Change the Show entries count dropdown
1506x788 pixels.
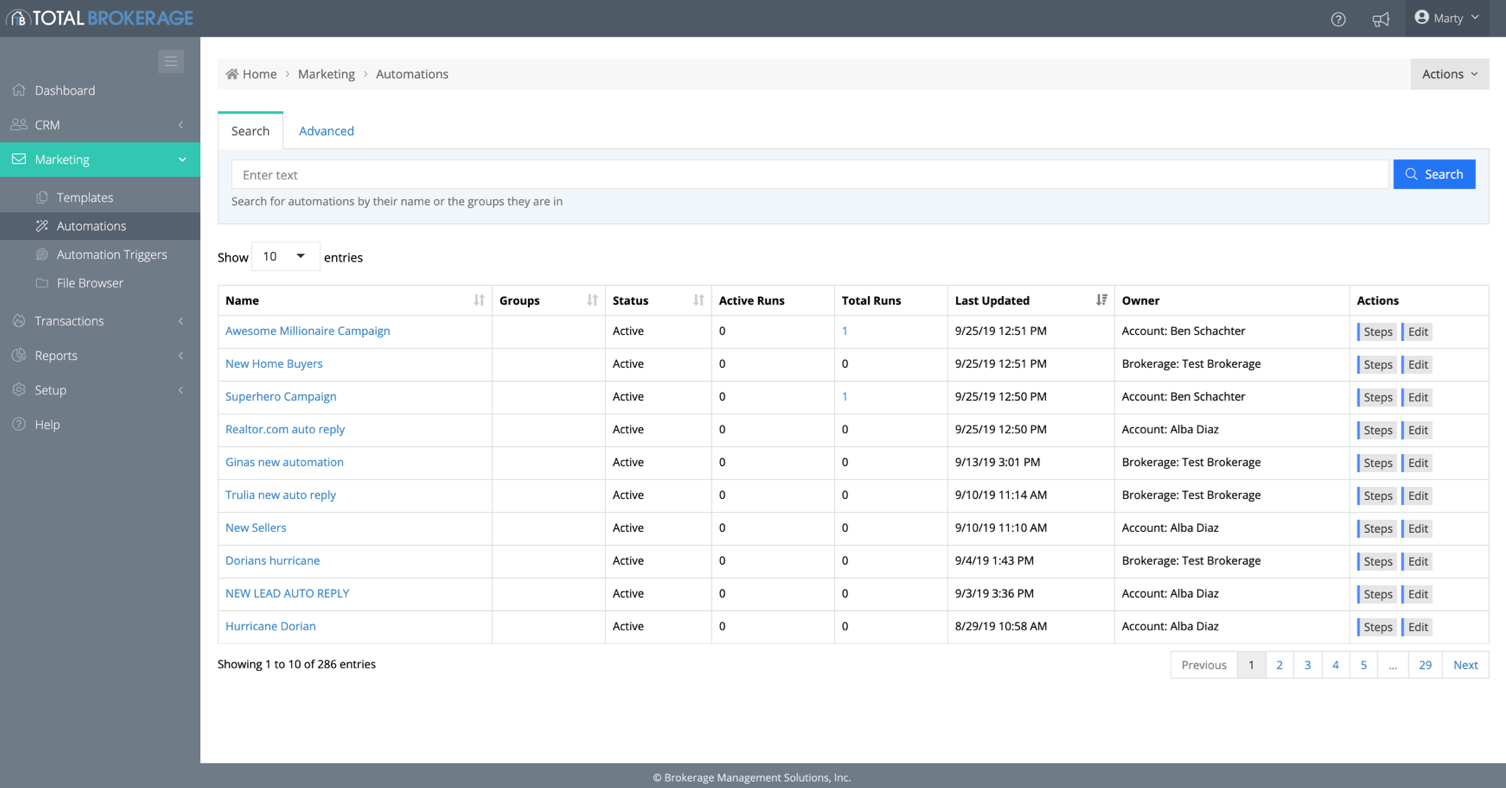(x=285, y=257)
